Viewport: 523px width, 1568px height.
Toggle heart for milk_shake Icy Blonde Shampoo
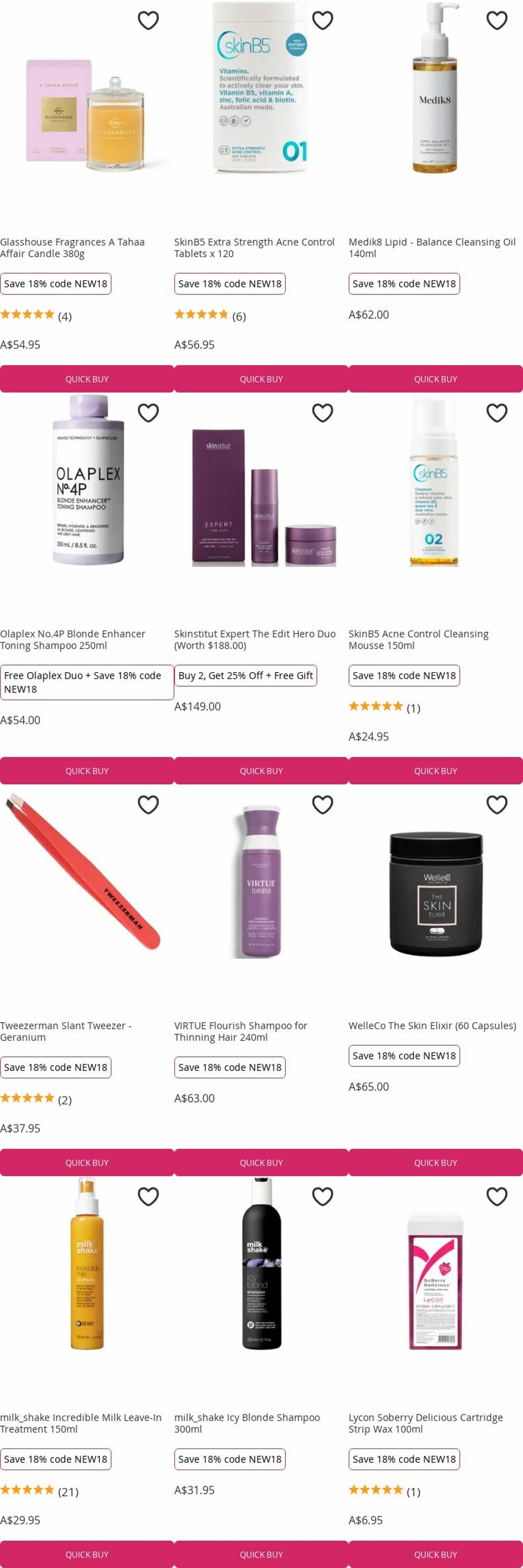coord(322,1197)
